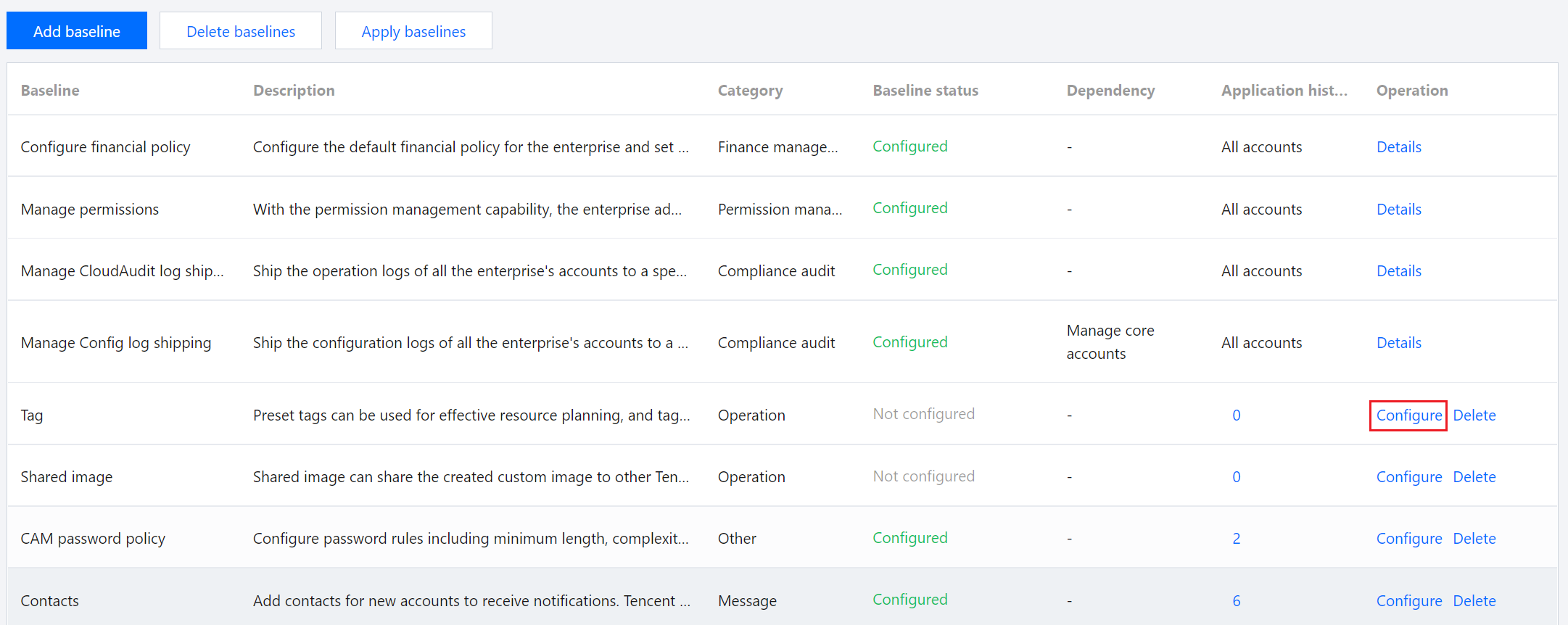Configure the Shared image baseline

[x=1408, y=477]
